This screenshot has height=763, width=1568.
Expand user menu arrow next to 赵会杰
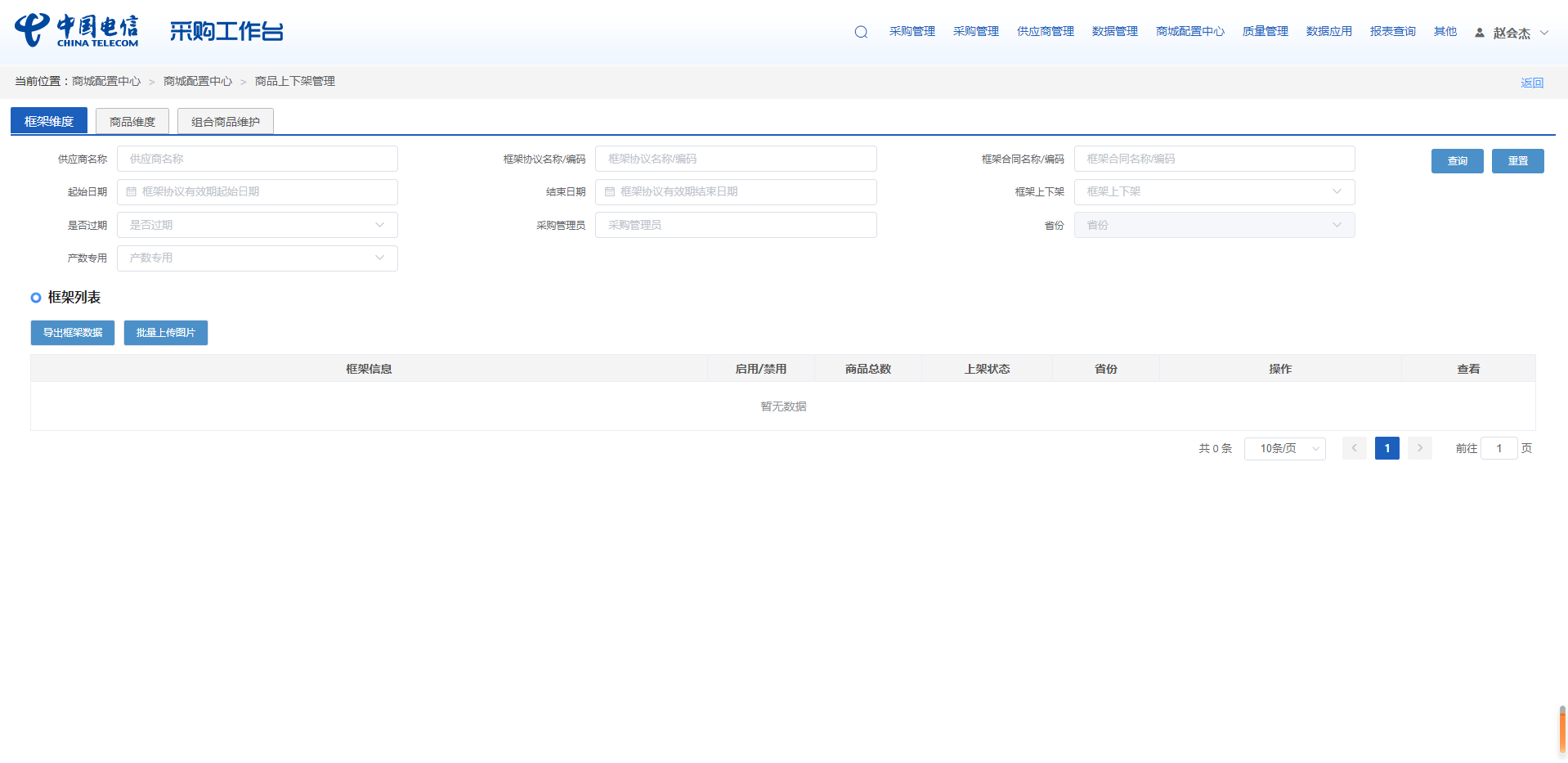click(1544, 33)
